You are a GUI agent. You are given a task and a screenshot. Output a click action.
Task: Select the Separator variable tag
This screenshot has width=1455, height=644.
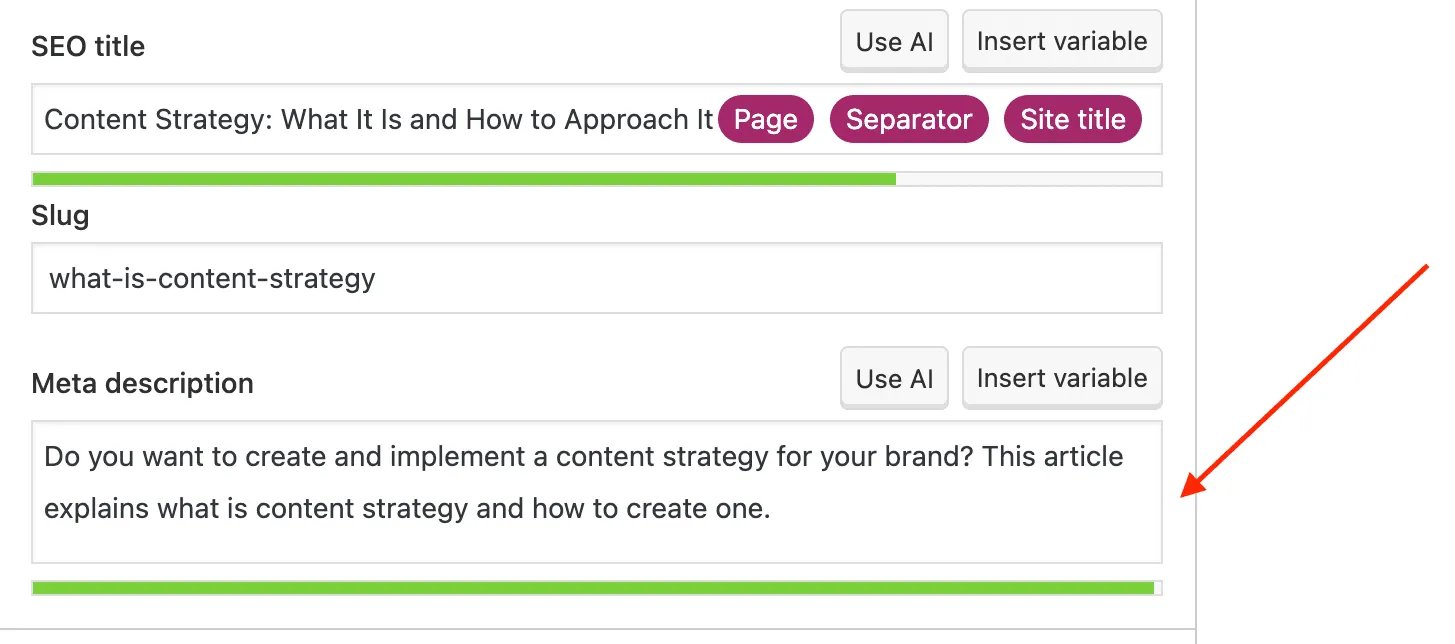click(x=908, y=119)
